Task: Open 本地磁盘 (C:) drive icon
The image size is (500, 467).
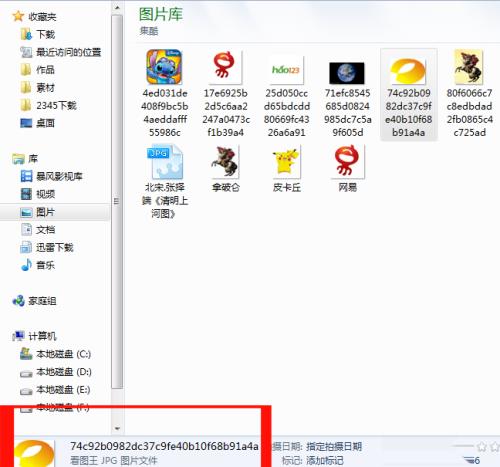Action: (x=26, y=354)
